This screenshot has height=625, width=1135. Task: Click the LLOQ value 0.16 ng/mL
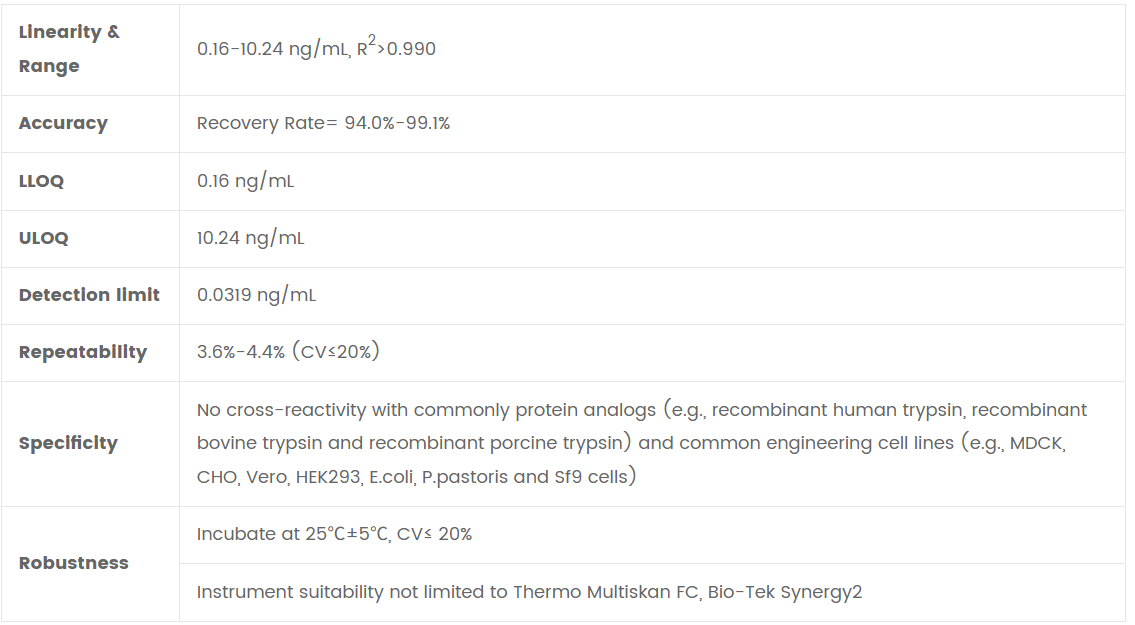245,181
